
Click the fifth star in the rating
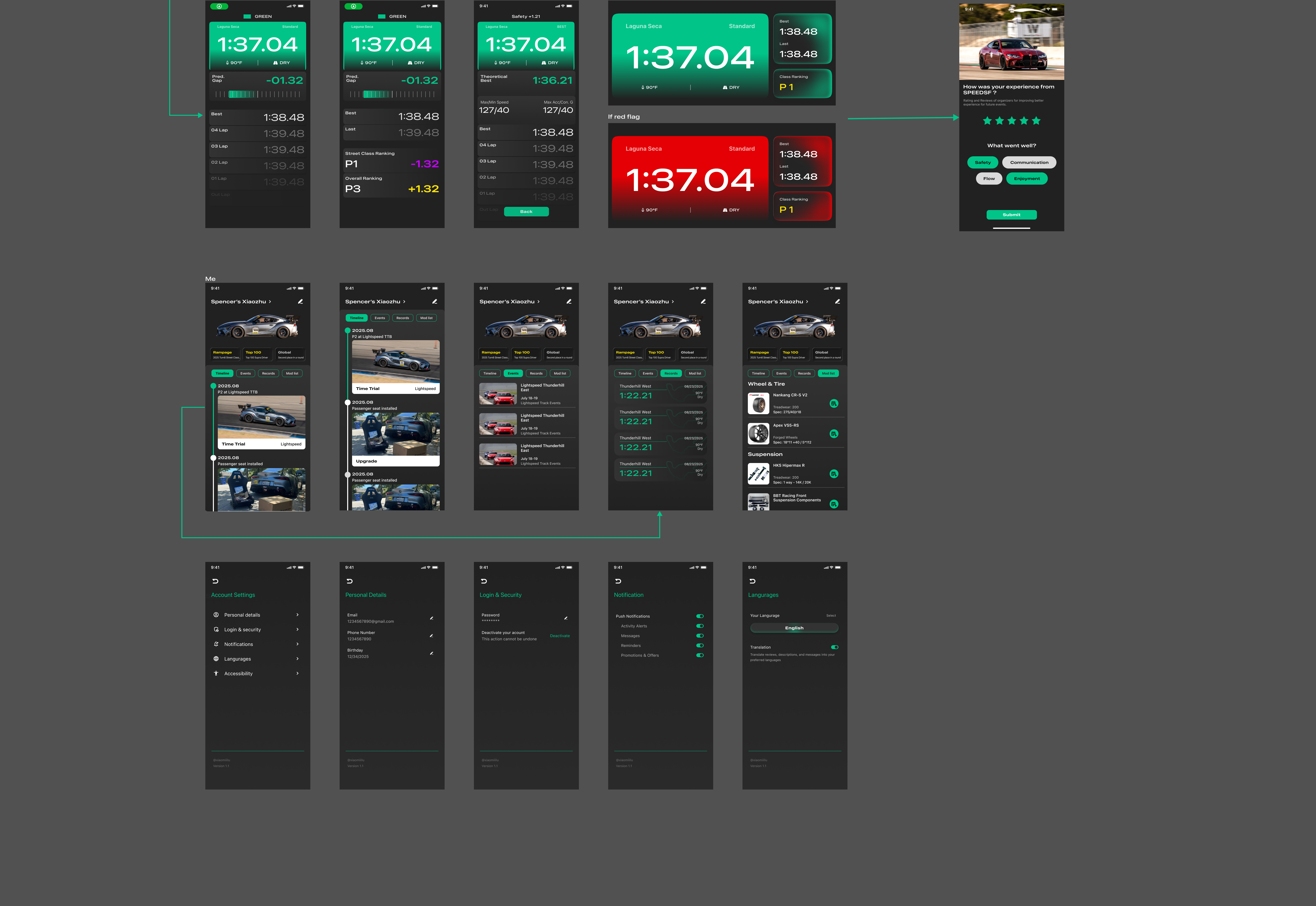(x=1036, y=121)
